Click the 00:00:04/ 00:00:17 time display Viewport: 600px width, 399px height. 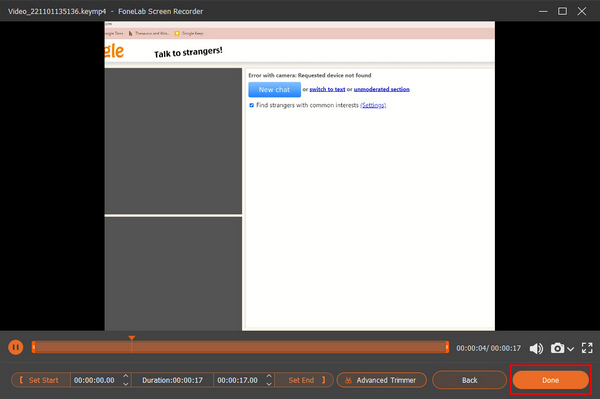(488, 348)
